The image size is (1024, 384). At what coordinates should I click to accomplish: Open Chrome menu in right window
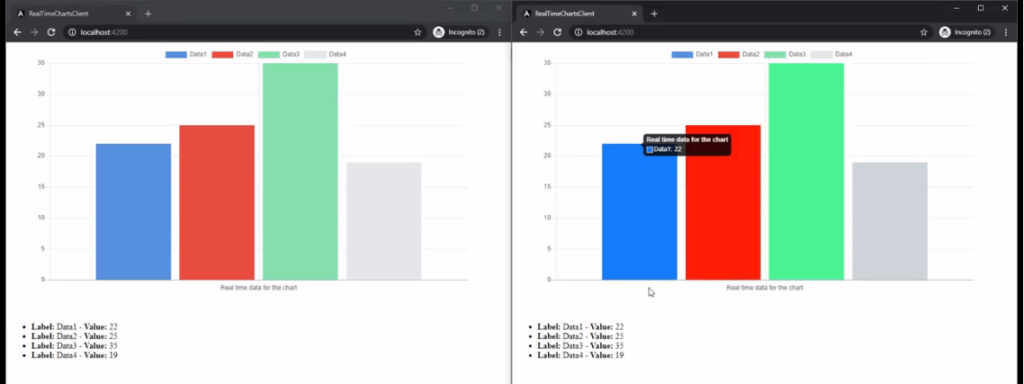(1006, 32)
